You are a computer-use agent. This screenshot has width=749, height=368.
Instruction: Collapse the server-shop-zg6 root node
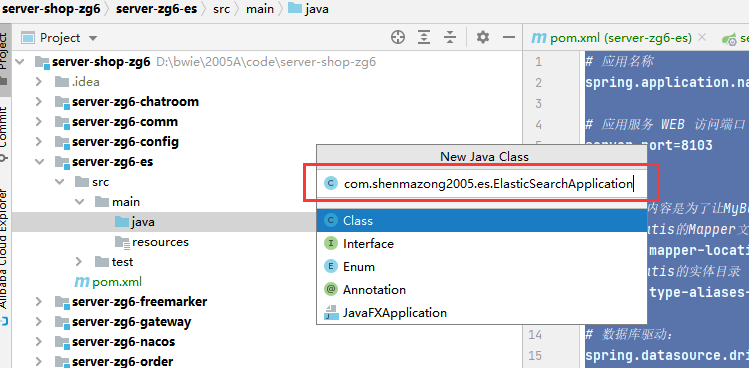tap(20, 62)
